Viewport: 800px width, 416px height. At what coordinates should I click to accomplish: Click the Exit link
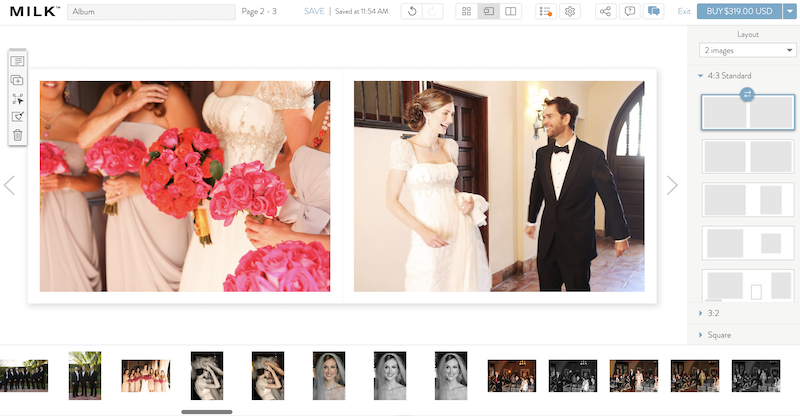tap(684, 11)
